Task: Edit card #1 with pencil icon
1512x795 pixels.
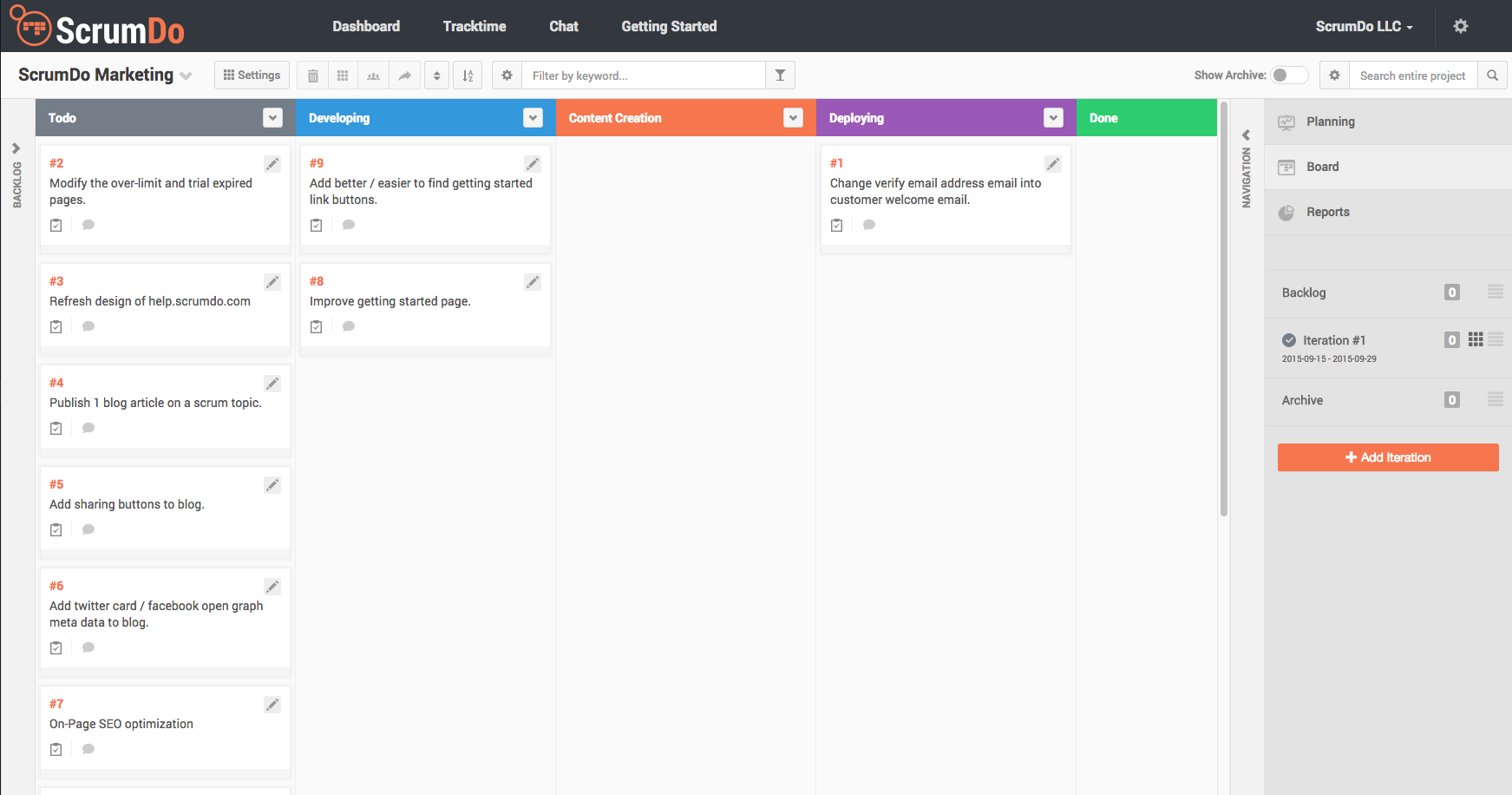Action: tap(1053, 164)
